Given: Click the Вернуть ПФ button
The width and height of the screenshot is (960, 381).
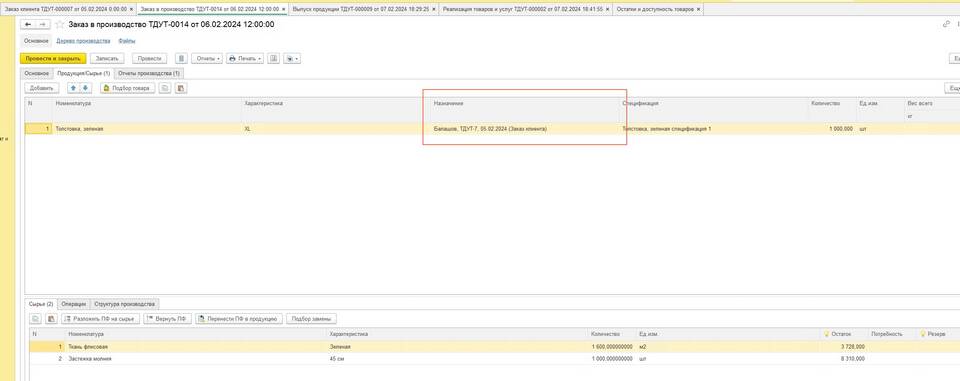Looking at the screenshot, I should pyautogui.click(x=167, y=319).
